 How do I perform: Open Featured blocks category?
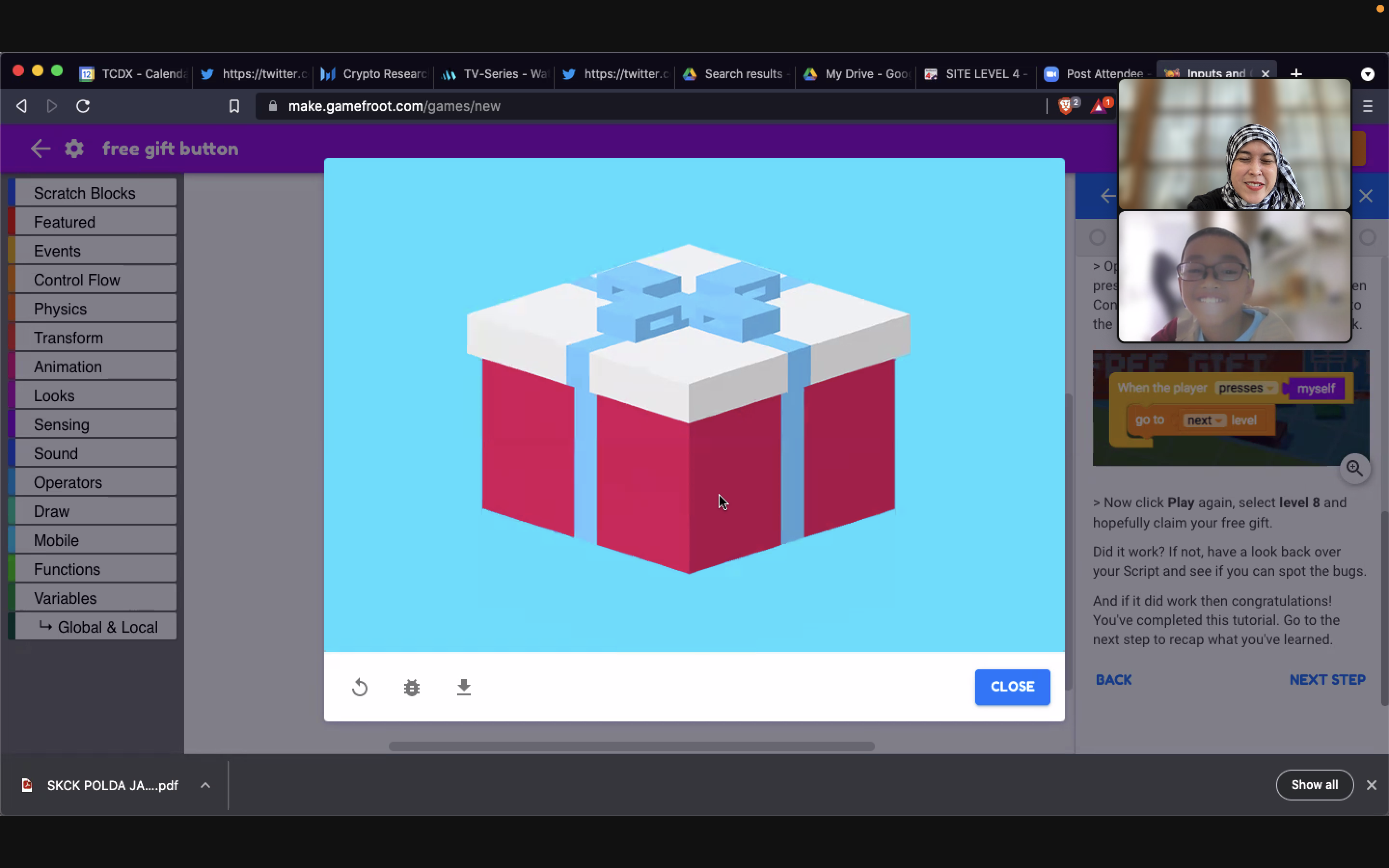coord(93,222)
